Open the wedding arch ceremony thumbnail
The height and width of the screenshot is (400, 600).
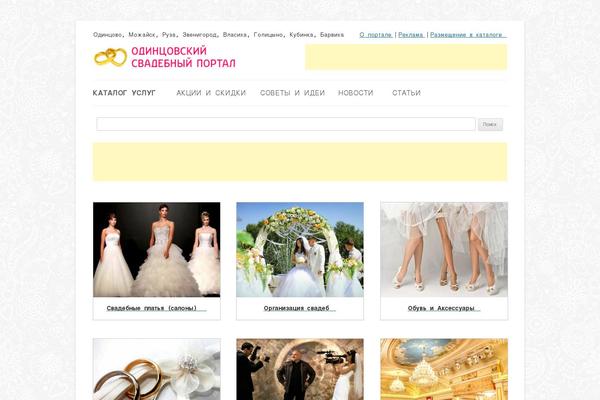pos(300,250)
